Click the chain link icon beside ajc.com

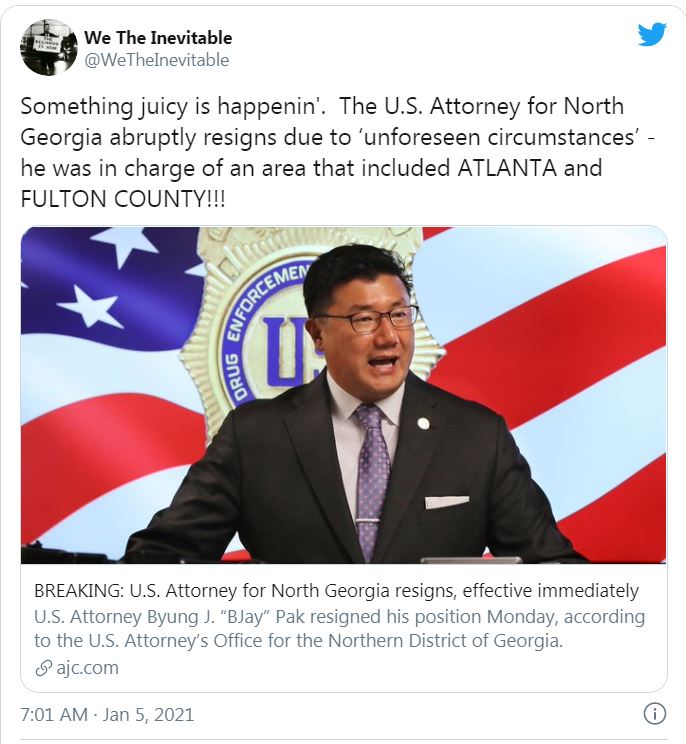(43, 667)
